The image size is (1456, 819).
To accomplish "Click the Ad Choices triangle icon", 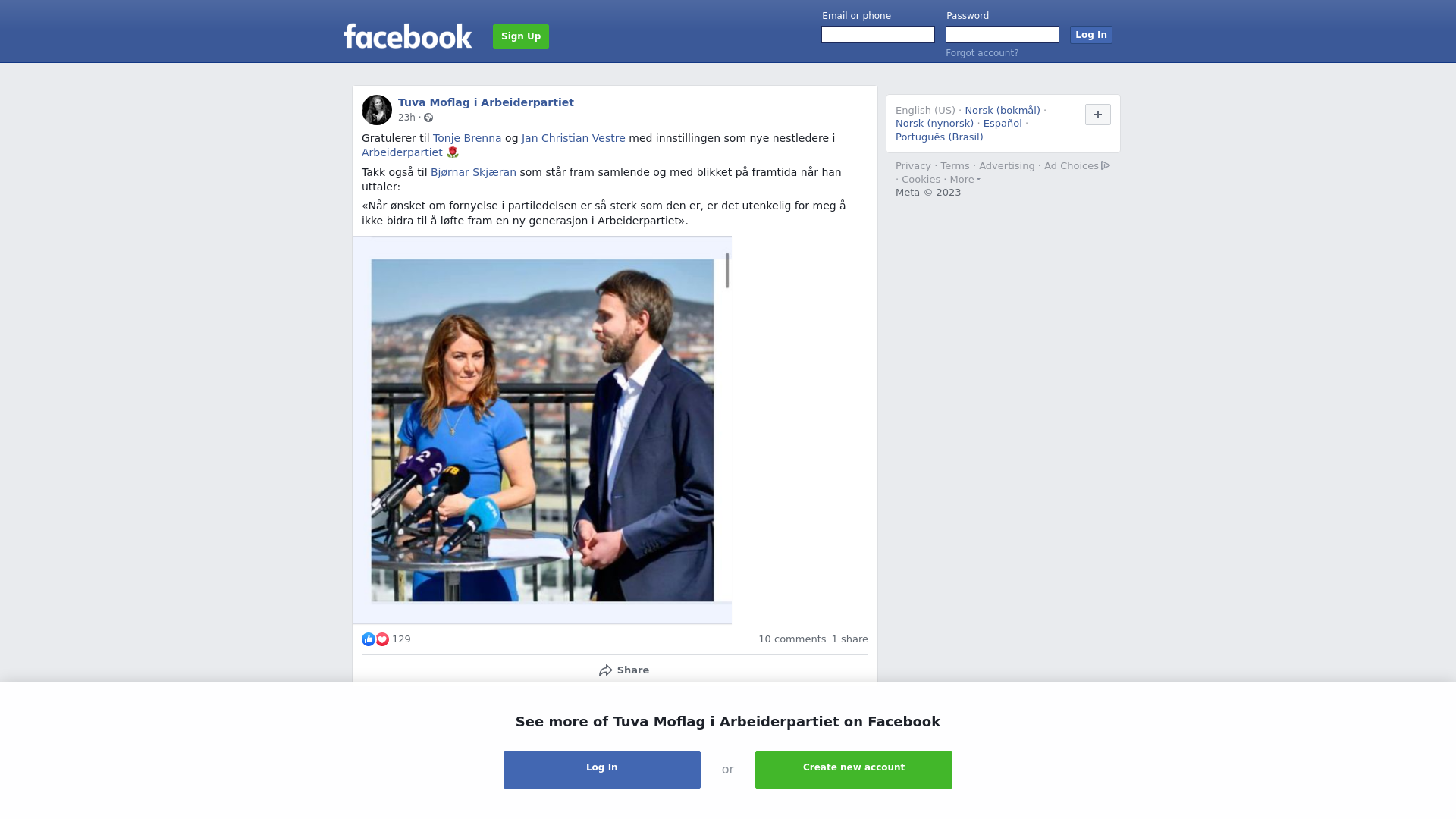I will 1106,165.
